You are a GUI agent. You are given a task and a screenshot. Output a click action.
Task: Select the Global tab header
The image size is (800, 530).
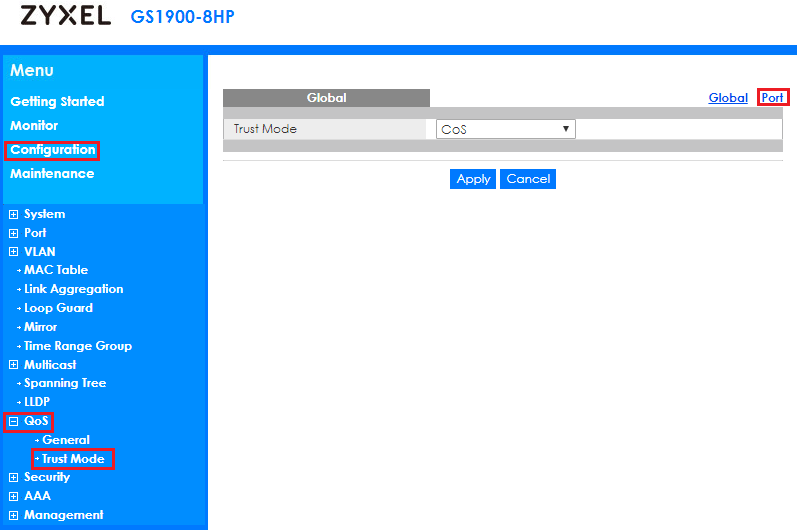pyautogui.click(x=326, y=98)
